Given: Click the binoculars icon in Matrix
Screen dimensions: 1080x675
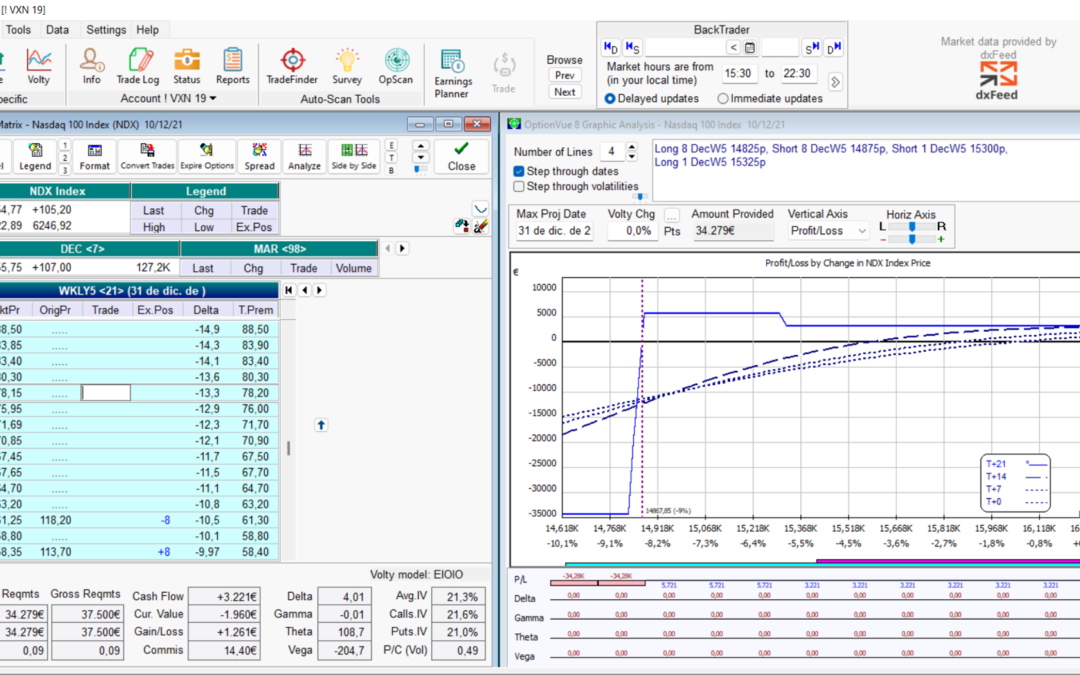Looking at the screenshot, I should coord(461,225).
